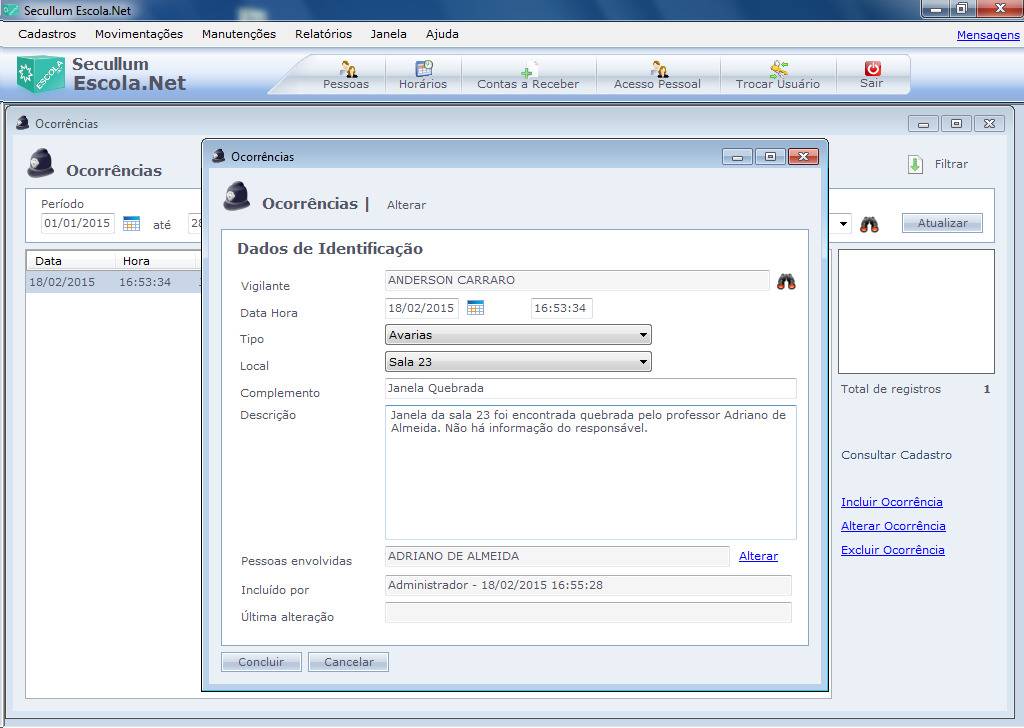Open the Ajuda menu
Viewport: 1024px width, 728px height.
click(442, 34)
